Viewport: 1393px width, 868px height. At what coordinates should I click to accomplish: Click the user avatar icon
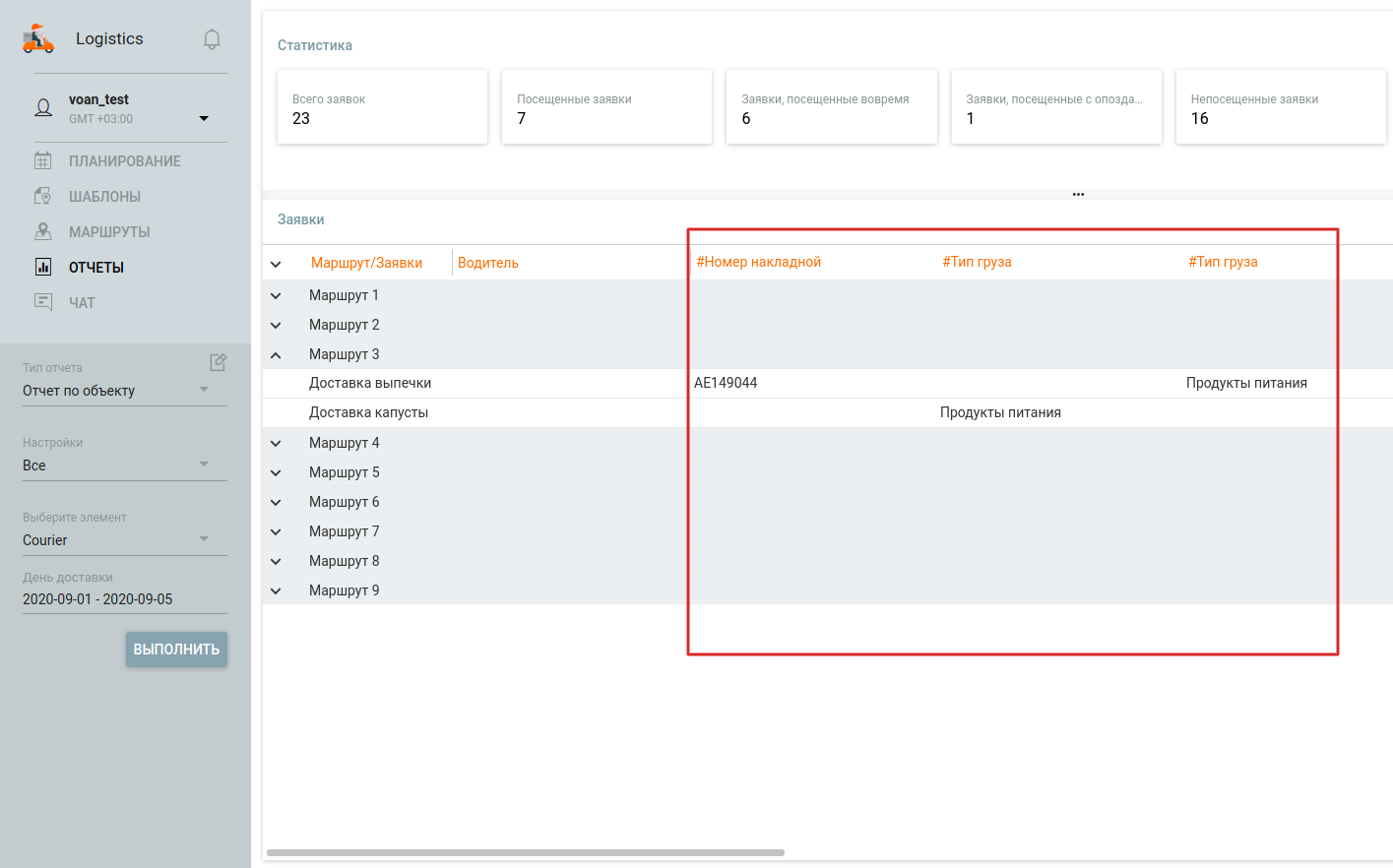point(43,108)
